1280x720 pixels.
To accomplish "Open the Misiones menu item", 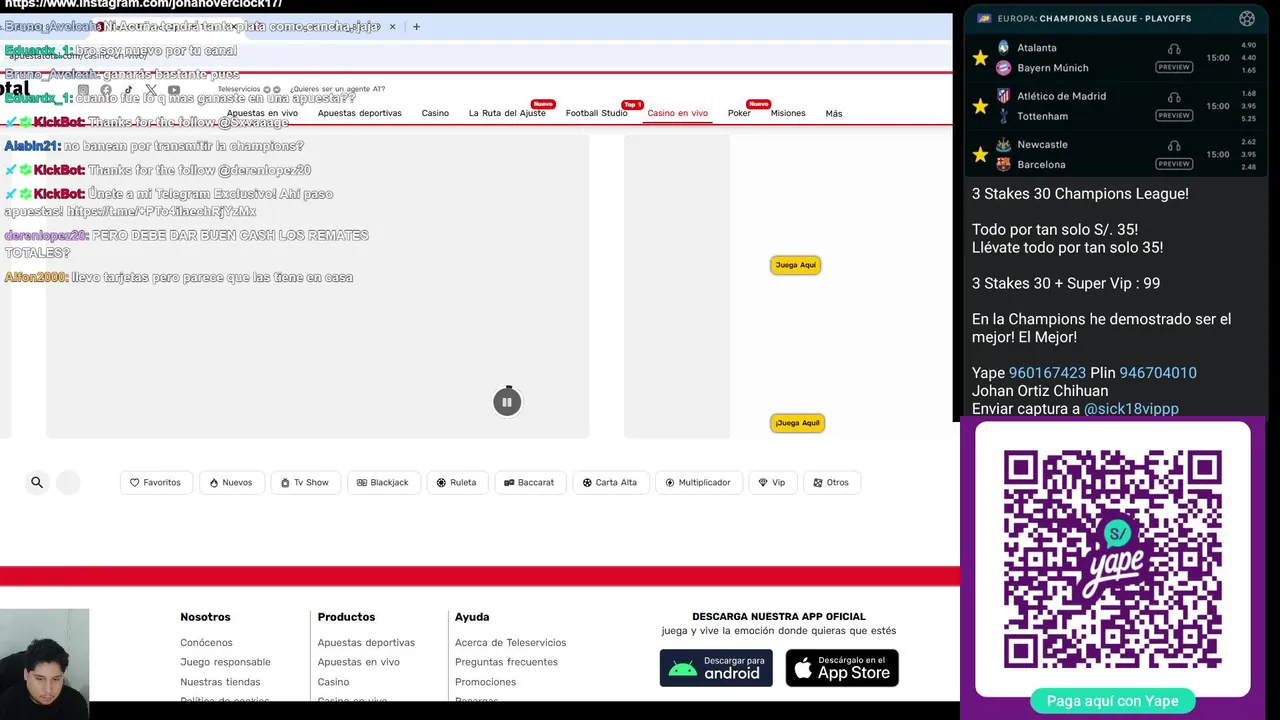I will tap(788, 113).
